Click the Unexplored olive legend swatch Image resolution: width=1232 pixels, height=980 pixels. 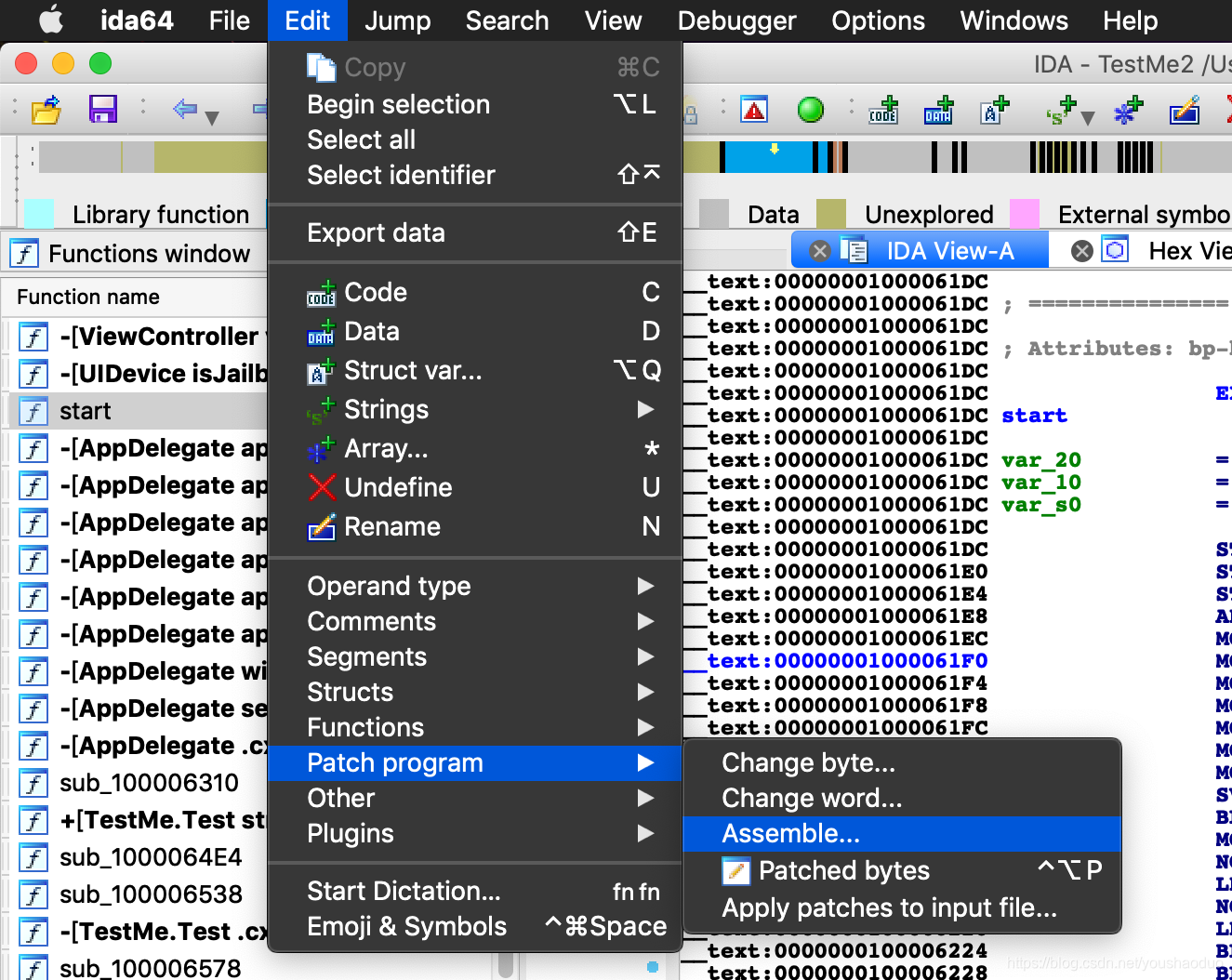tap(831, 214)
